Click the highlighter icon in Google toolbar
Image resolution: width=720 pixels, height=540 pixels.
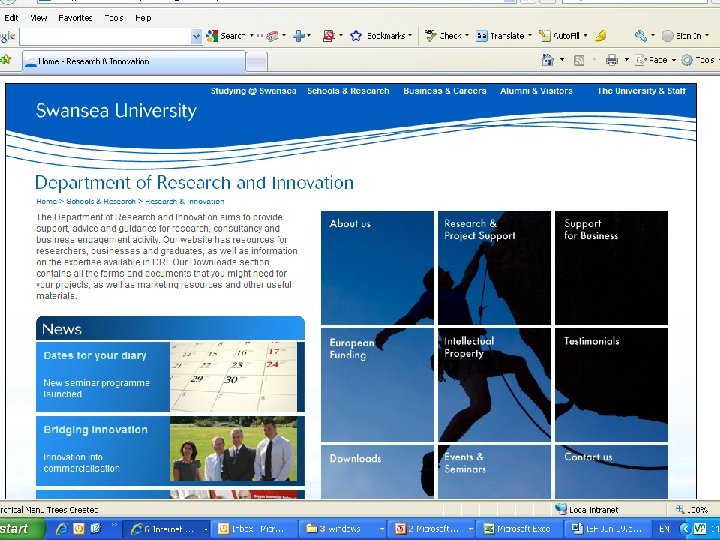point(601,36)
